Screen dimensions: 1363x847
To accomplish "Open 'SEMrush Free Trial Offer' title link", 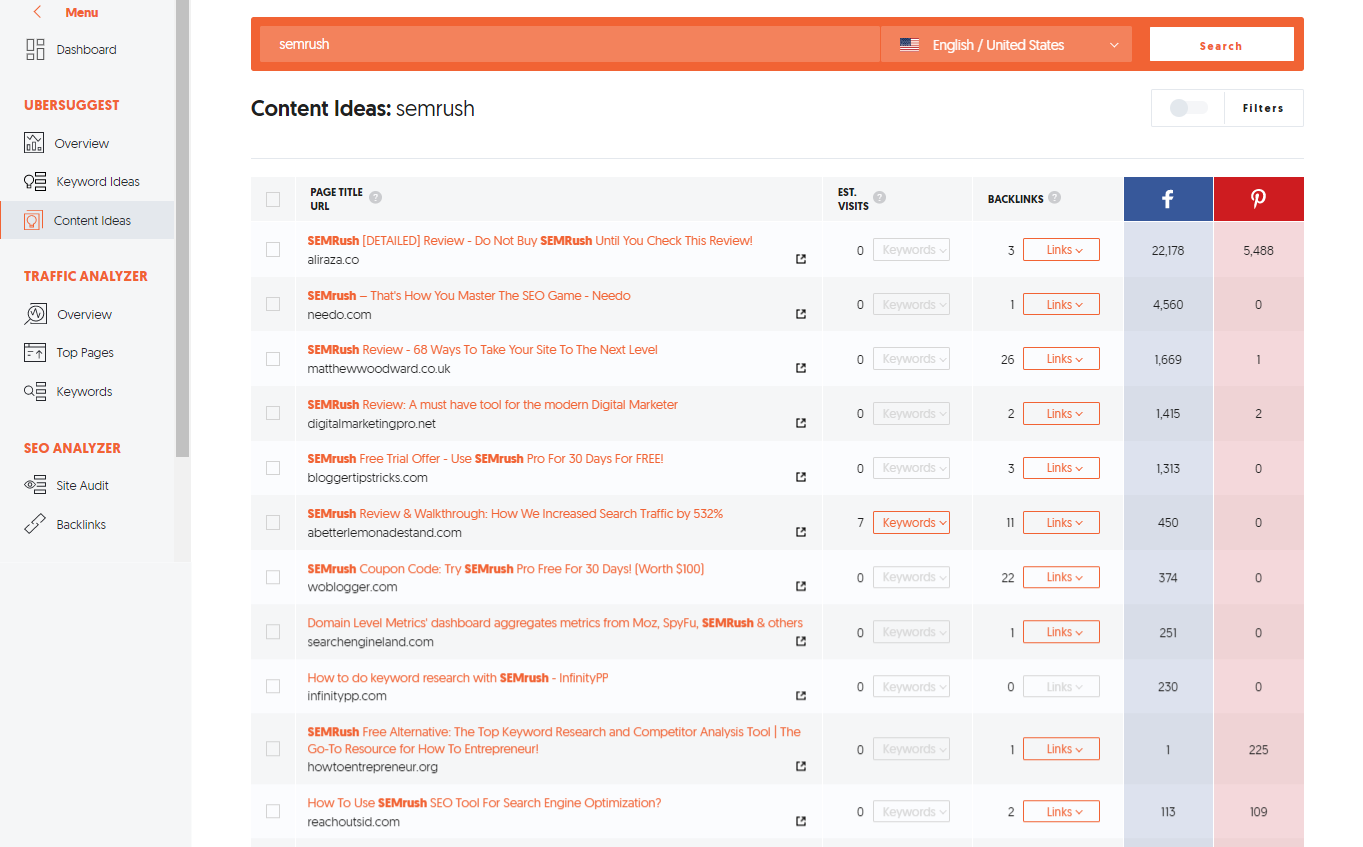I will tap(485, 459).
